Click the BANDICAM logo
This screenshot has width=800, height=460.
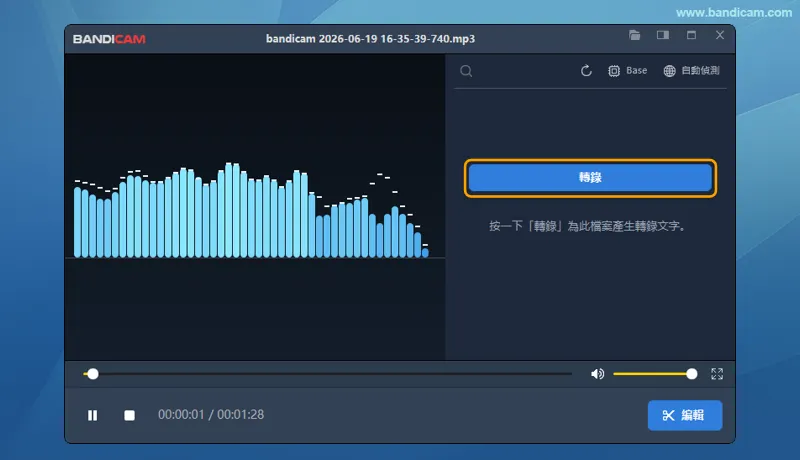[x=109, y=39]
